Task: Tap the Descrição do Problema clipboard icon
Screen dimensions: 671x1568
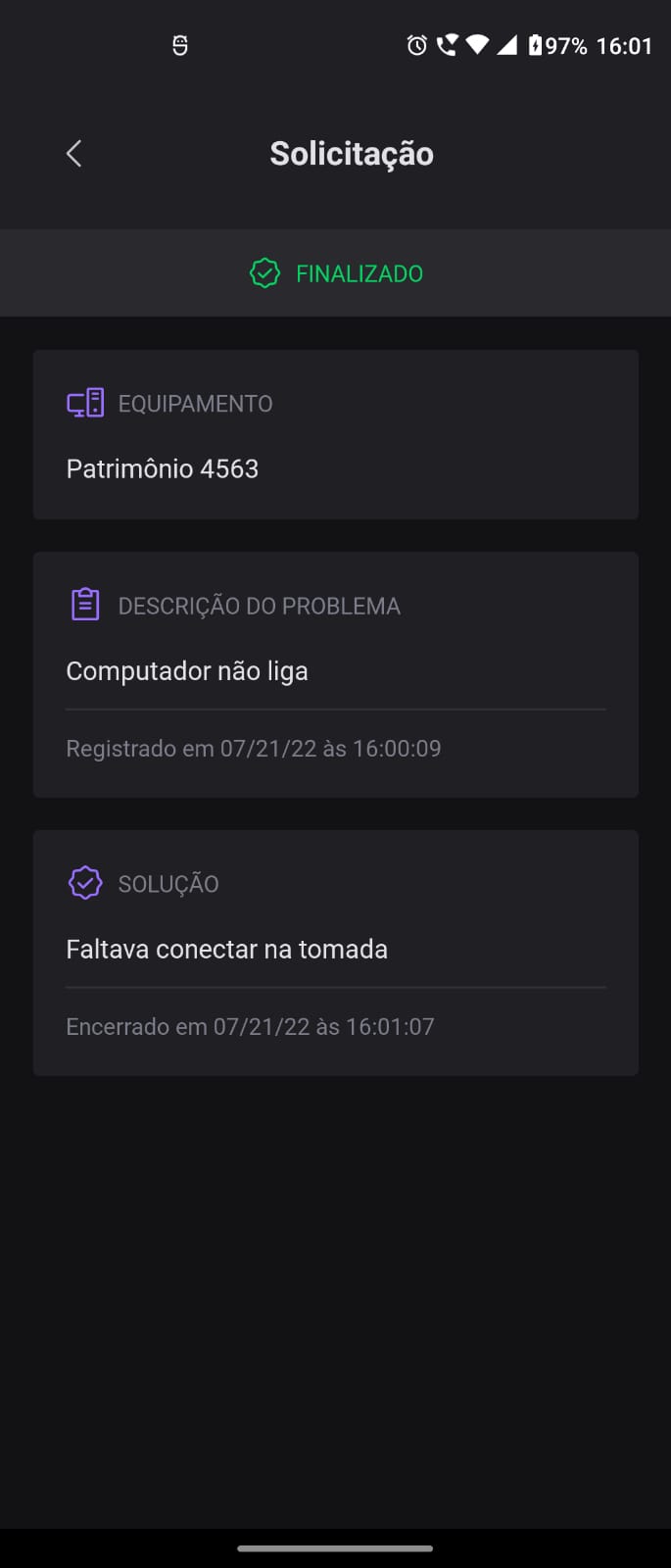Action: click(x=85, y=604)
